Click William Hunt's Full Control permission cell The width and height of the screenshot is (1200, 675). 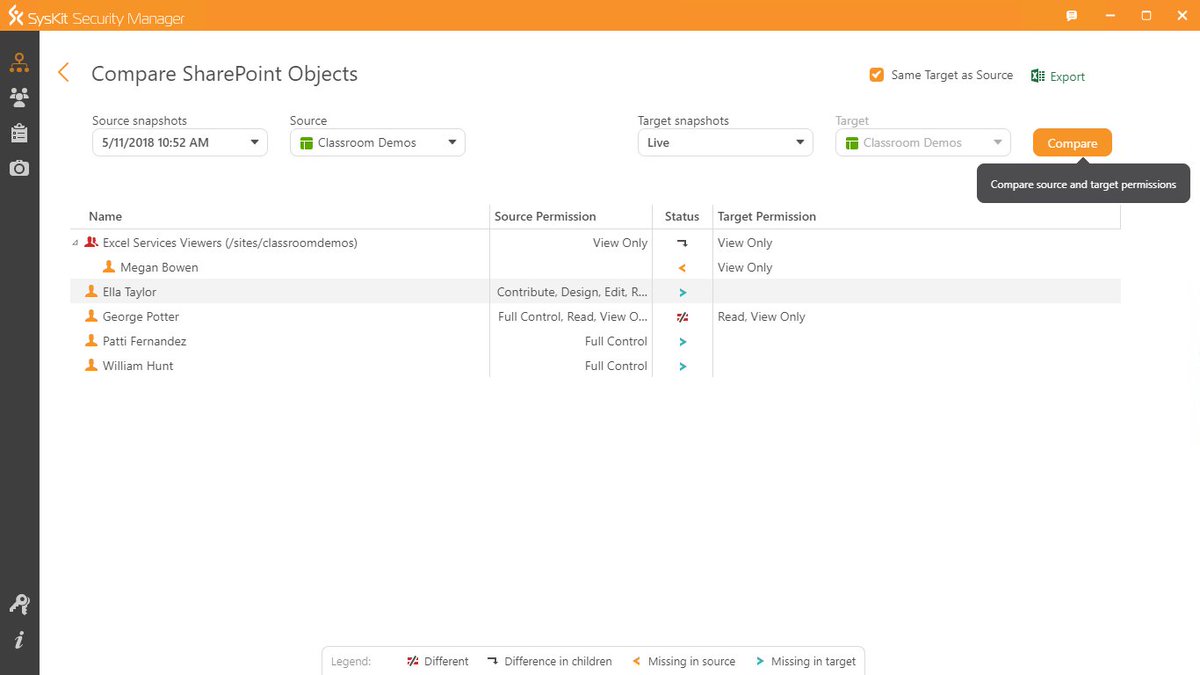[x=616, y=366]
